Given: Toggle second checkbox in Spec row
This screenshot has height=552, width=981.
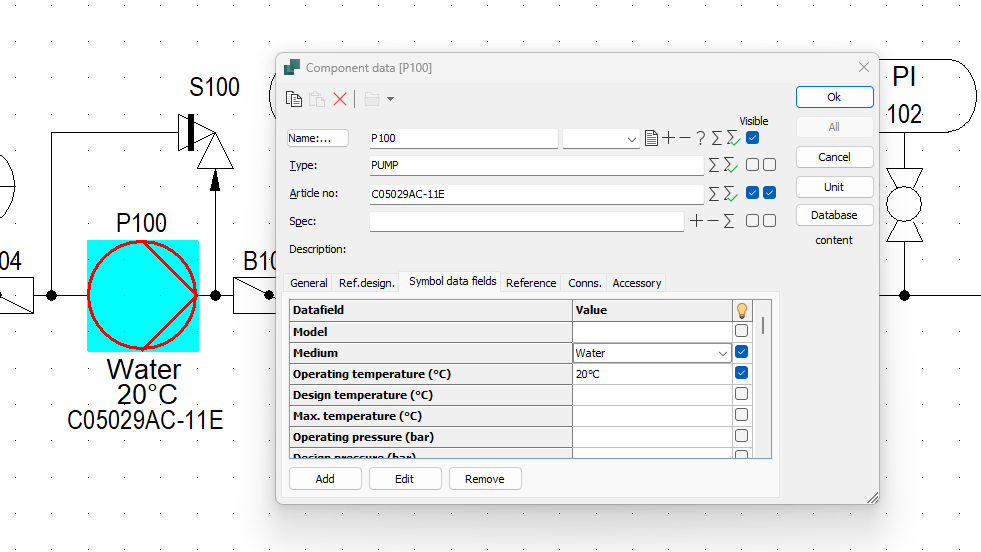Looking at the screenshot, I should point(770,220).
